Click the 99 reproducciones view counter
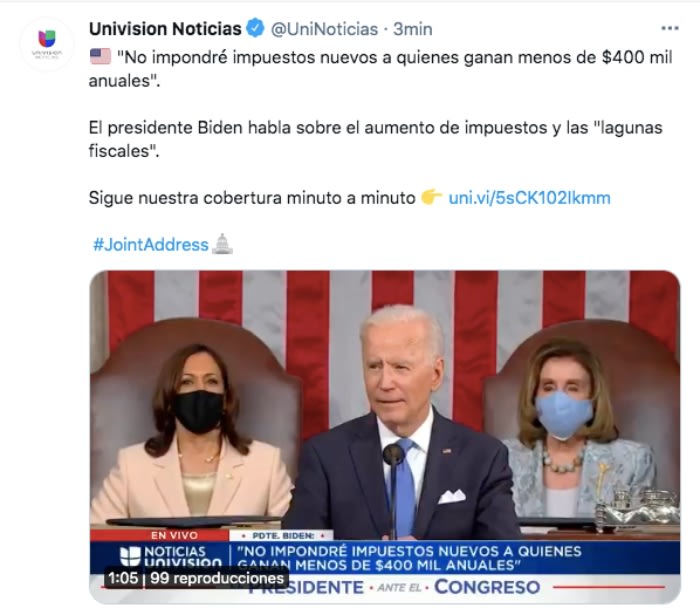Image resolution: width=700 pixels, height=615 pixels. pyautogui.click(x=217, y=578)
